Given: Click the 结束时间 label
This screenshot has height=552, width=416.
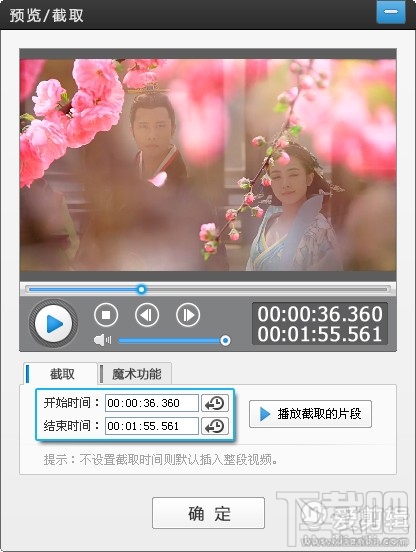Looking at the screenshot, I should [x=72, y=426].
